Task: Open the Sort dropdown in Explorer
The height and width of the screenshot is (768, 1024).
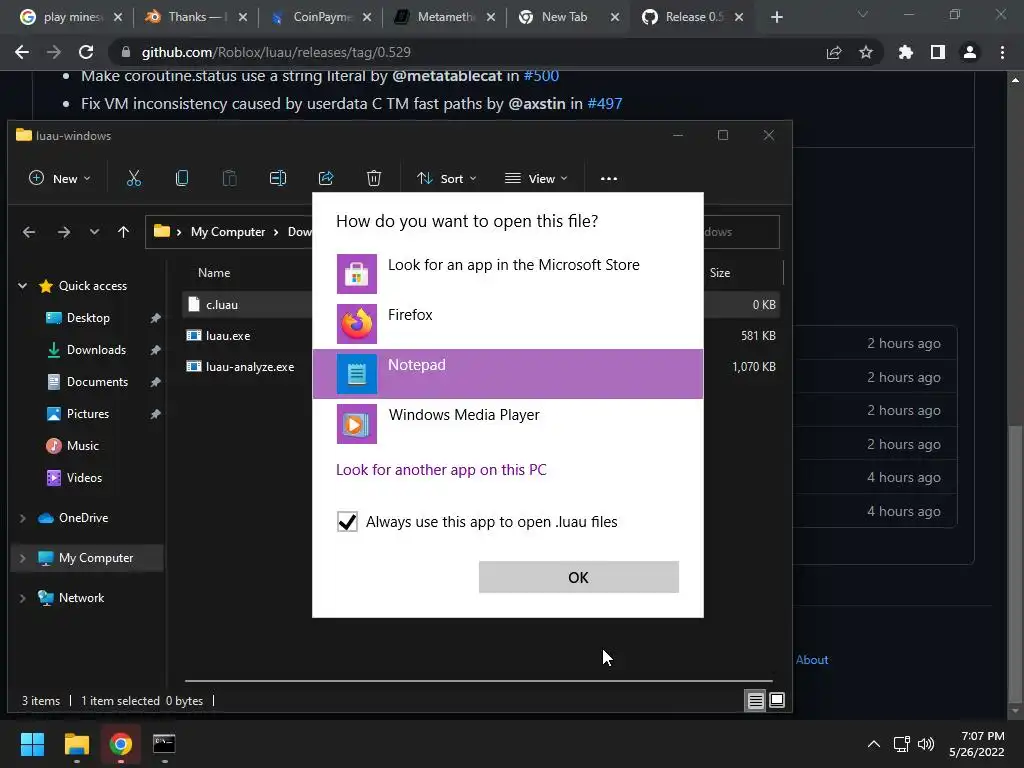Action: tap(447, 178)
